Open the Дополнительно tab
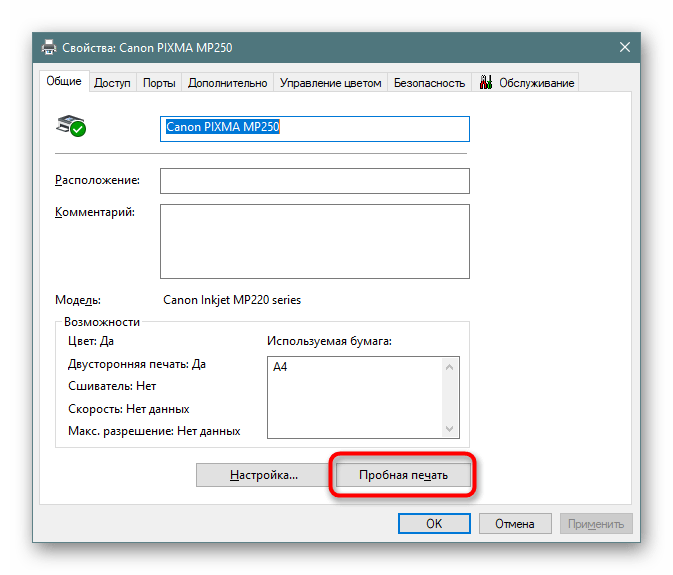This screenshot has width=673, height=575. pos(227,84)
